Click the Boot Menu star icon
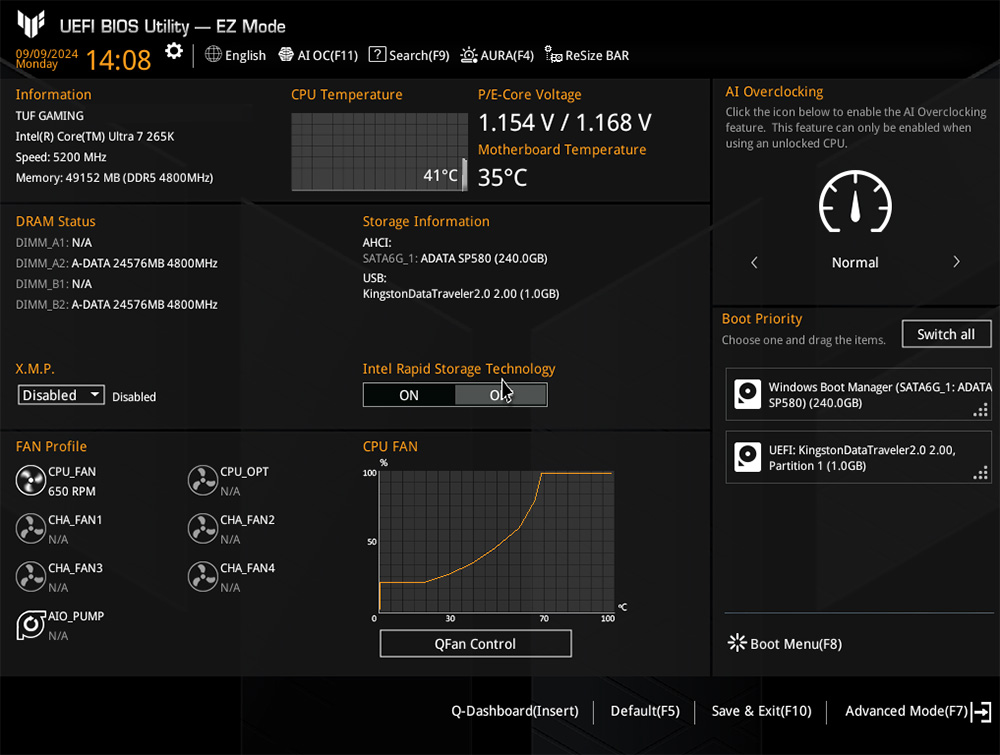1000x755 pixels. click(x=737, y=643)
